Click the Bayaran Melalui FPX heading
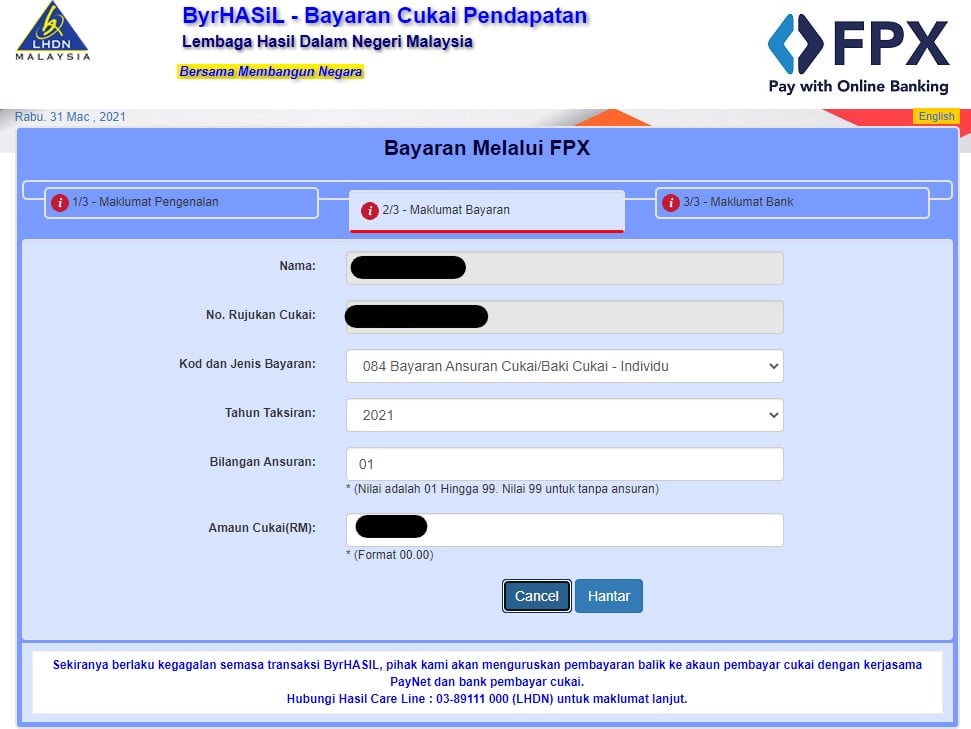The width and height of the screenshot is (971, 729). (x=487, y=148)
